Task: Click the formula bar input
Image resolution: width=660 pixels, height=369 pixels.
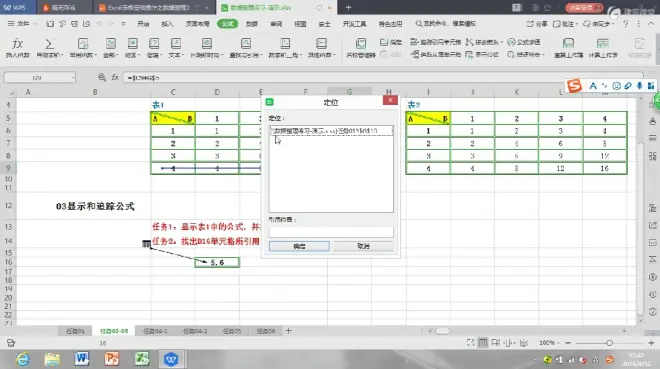Action: 382,77
